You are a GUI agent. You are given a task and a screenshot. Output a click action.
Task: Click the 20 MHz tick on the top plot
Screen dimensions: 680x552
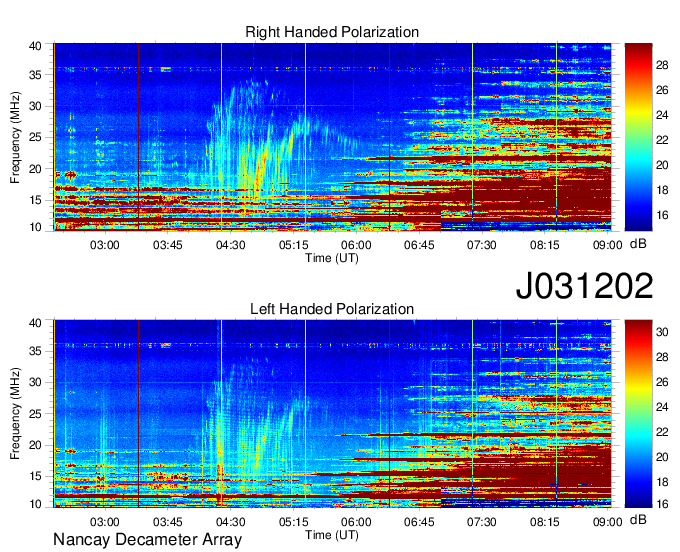[x=35, y=169]
